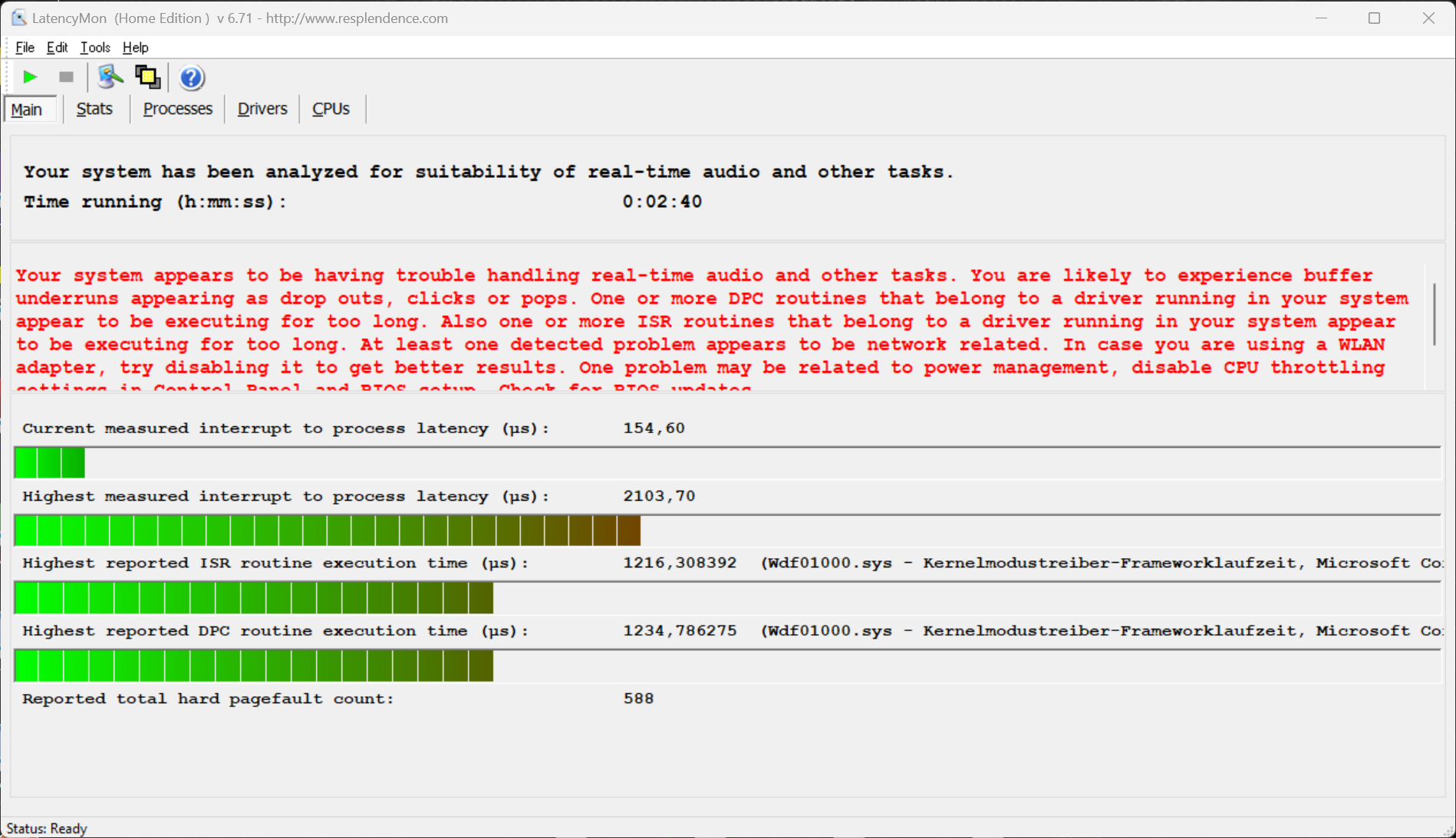
Task: Click the highest ISR routine execution time bar
Action: click(x=253, y=598)
